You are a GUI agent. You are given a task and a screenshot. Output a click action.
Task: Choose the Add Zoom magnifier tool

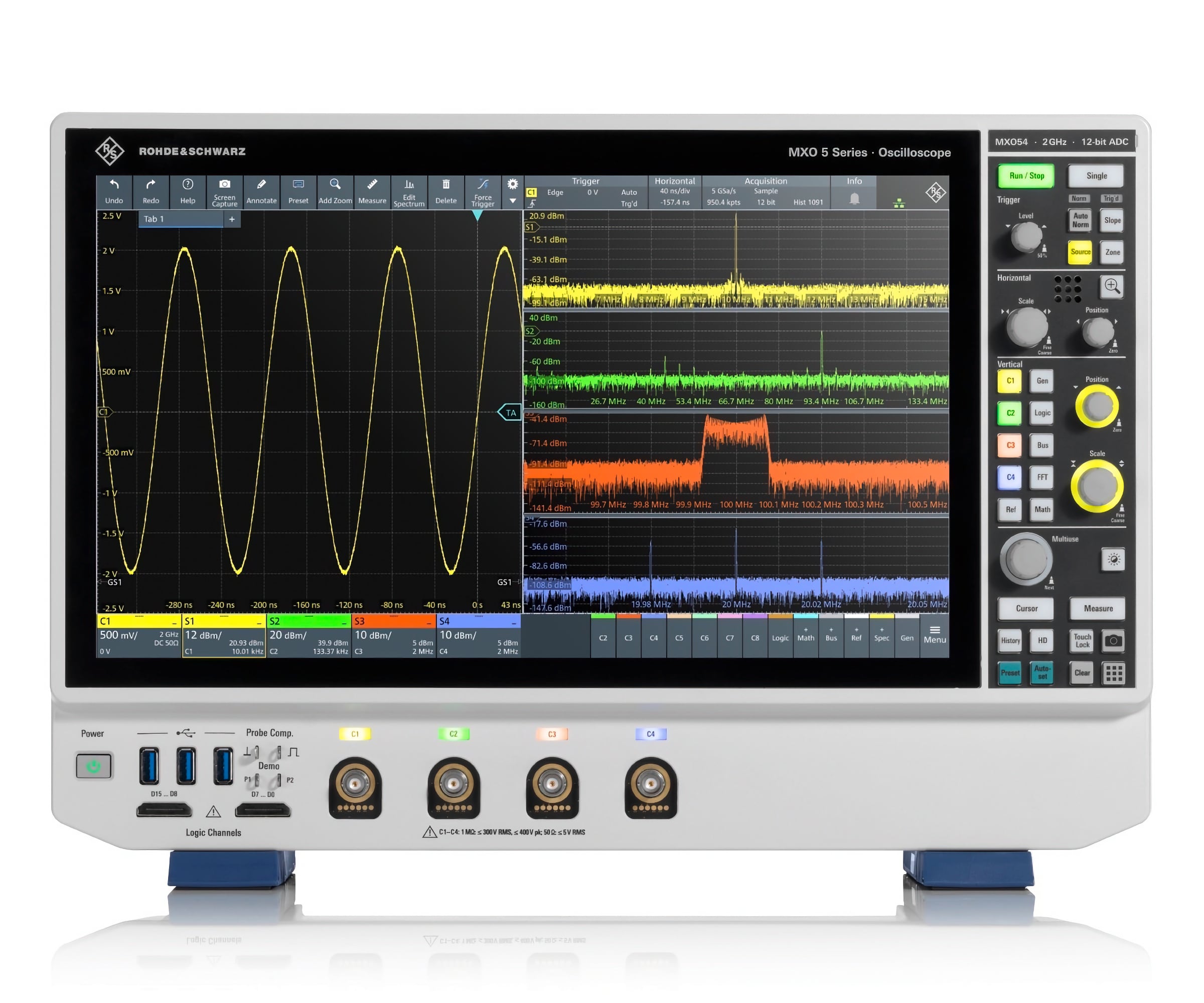[x=336, y=192]
